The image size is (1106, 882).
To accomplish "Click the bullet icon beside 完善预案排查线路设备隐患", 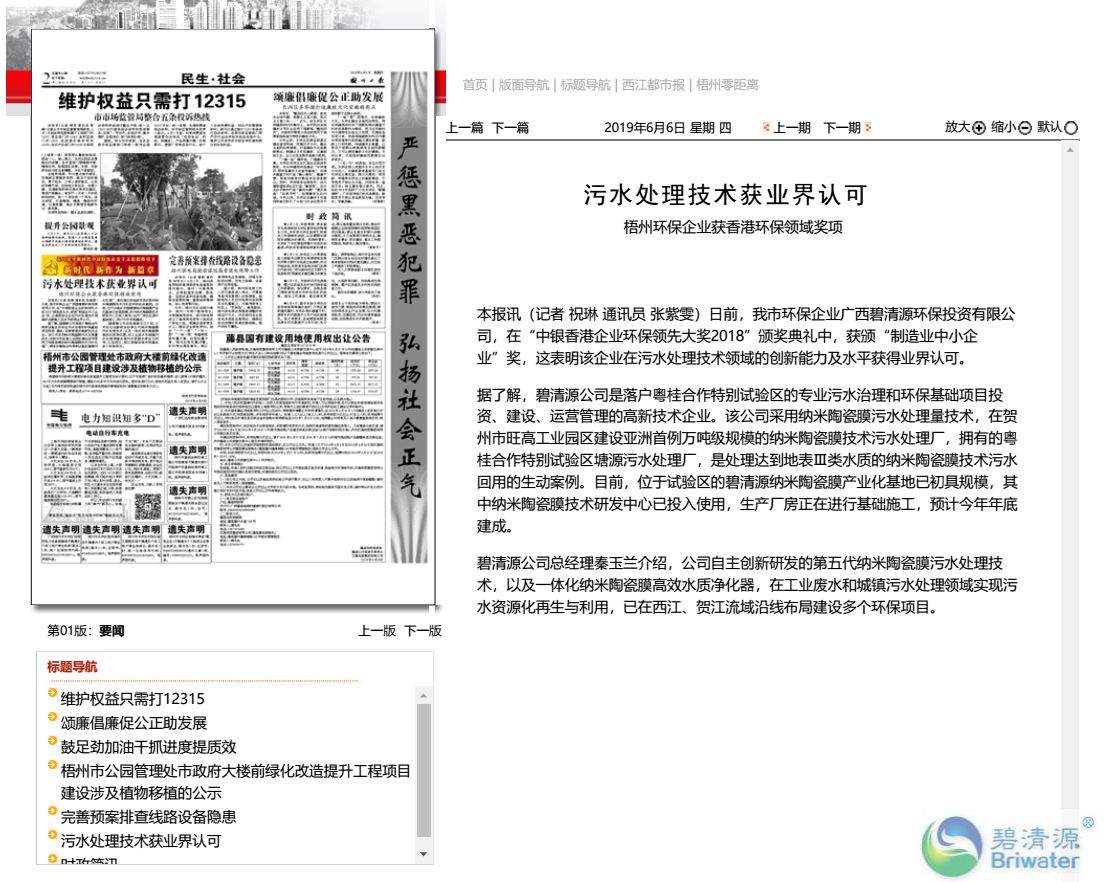I will pos(52,811).
